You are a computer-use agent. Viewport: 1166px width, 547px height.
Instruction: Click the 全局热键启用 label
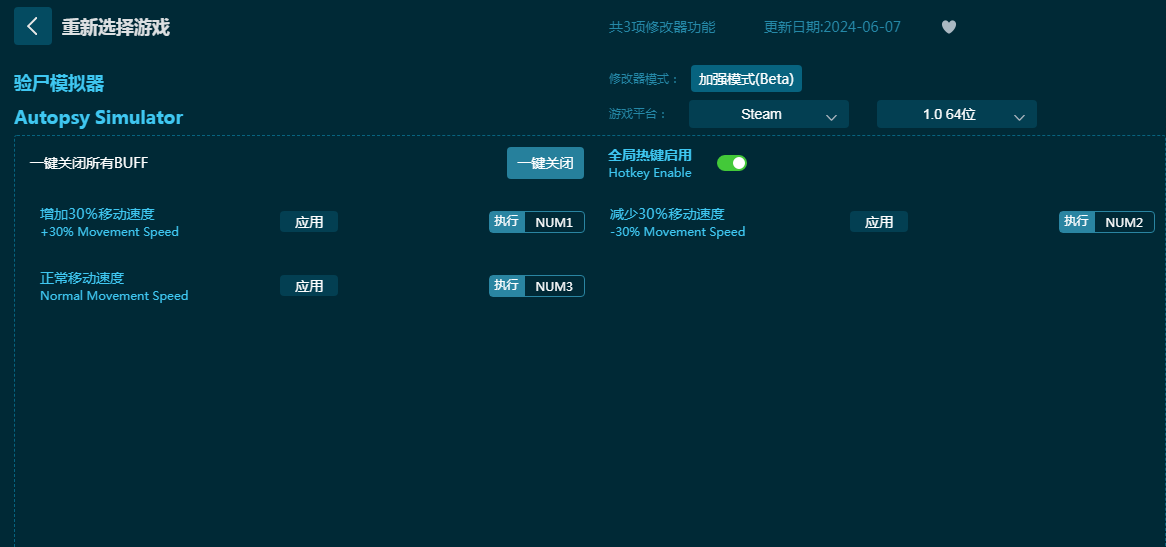[x=650, y=155]
